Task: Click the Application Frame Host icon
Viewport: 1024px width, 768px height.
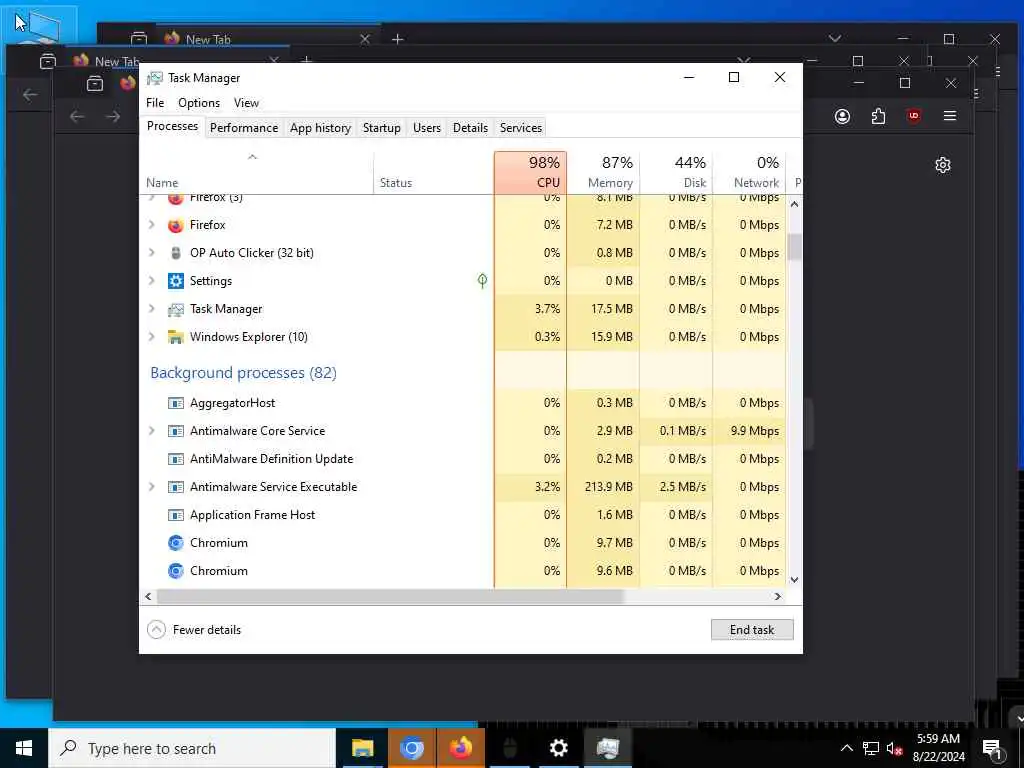Action: (175, 515)
